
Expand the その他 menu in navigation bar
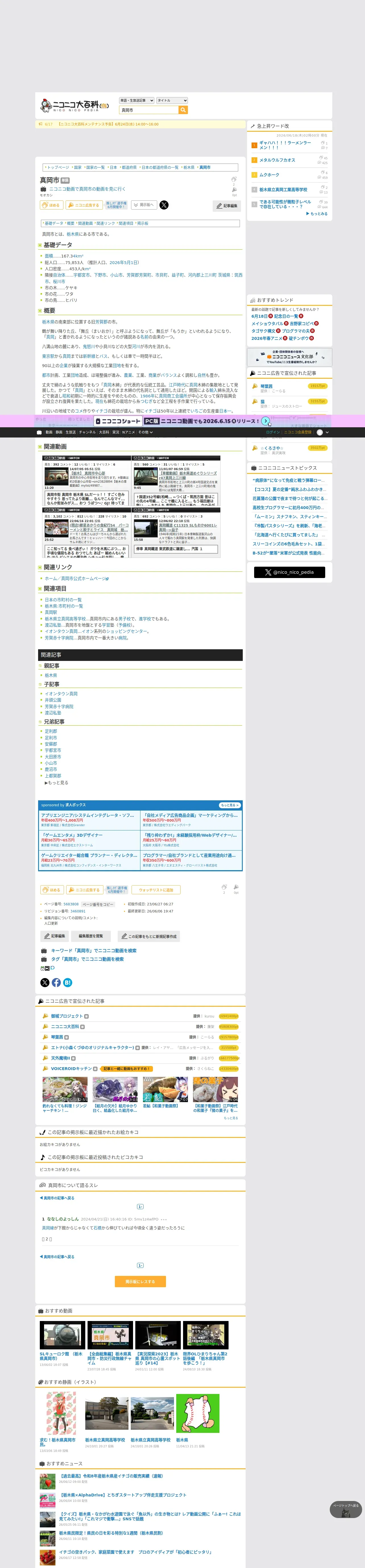pyautogui.click(x=145, y=432)
